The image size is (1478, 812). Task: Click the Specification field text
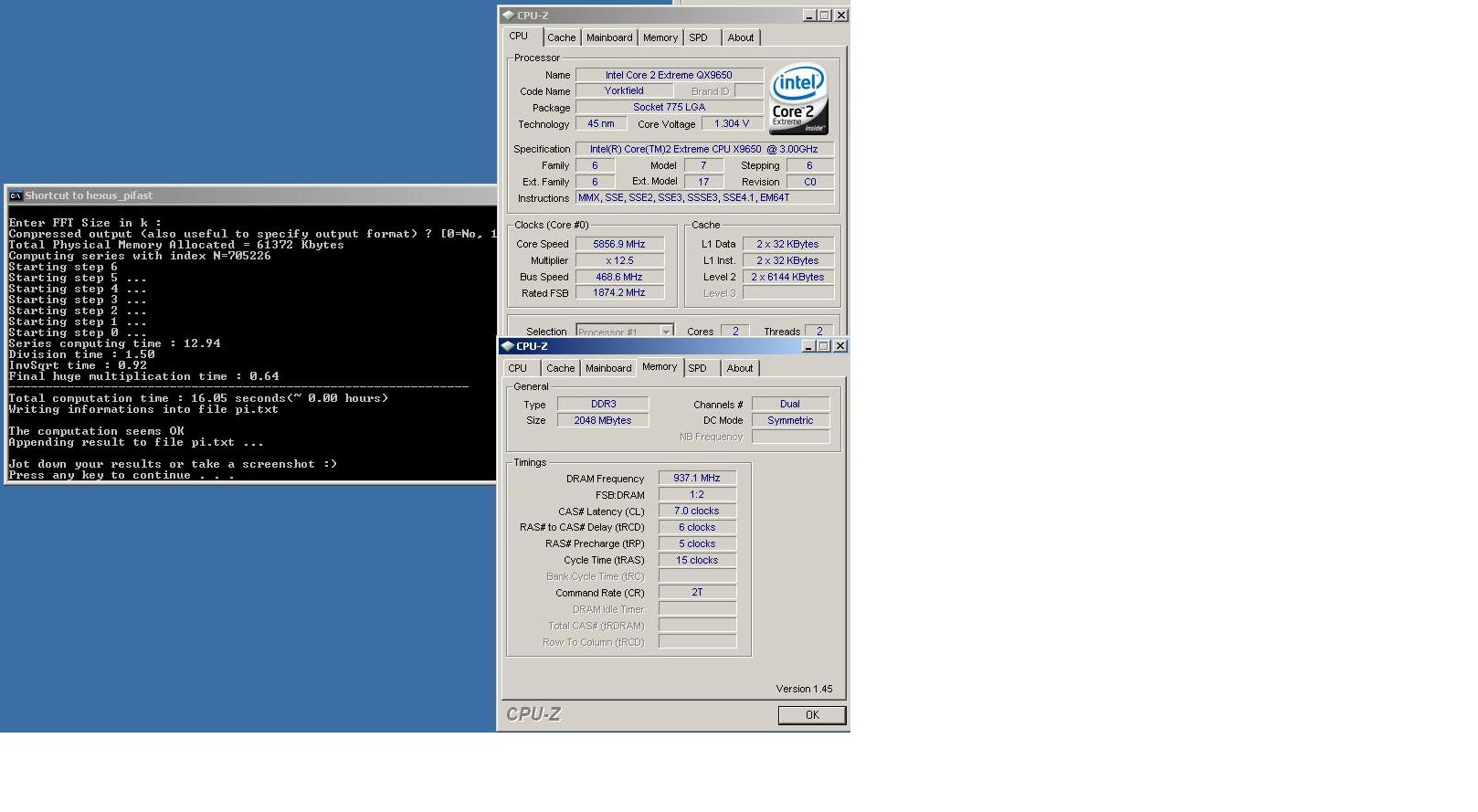(x=704, y=149)
